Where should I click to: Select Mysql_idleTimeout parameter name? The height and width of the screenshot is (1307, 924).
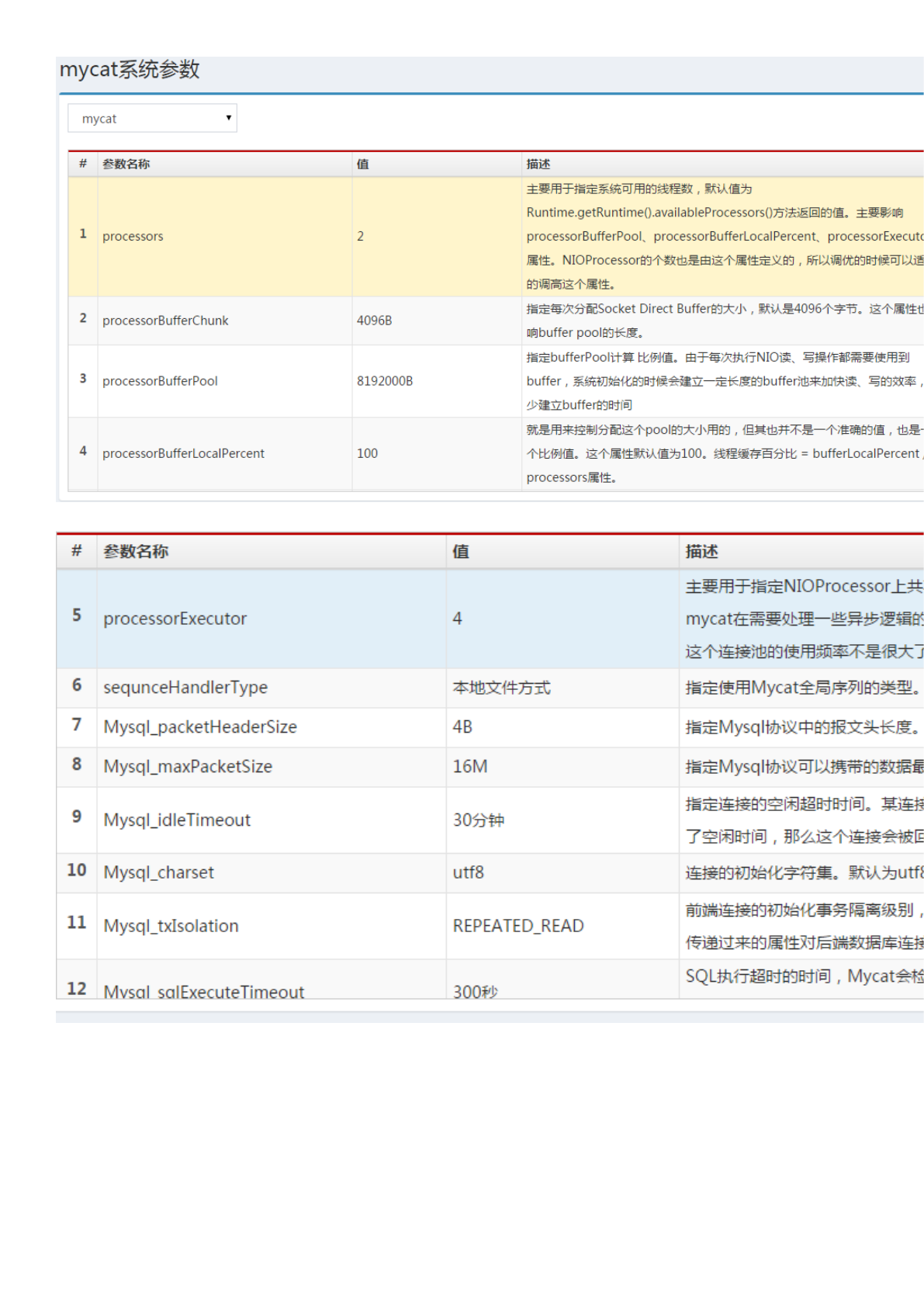click(x=177, y=820)
